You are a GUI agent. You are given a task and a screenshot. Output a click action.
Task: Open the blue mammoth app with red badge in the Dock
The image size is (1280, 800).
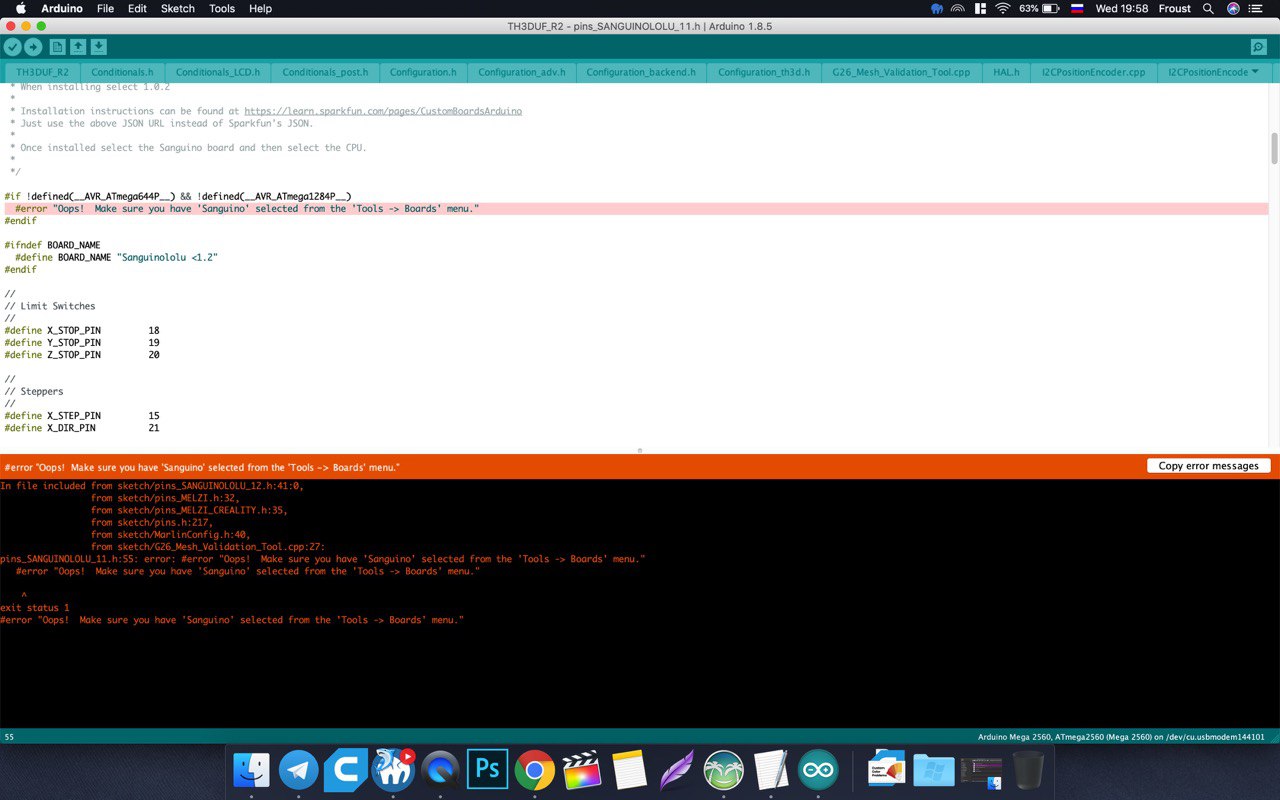click(x=393, y=770)
